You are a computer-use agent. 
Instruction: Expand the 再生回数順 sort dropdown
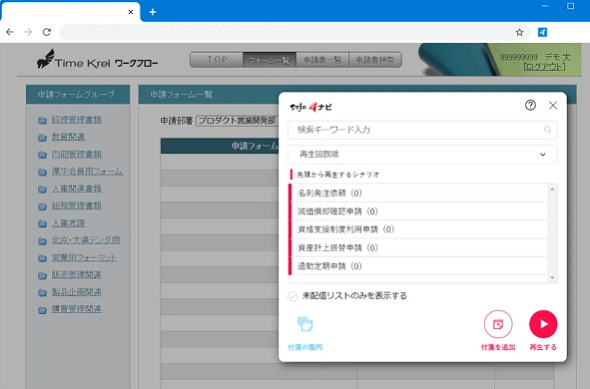(422, 154)
